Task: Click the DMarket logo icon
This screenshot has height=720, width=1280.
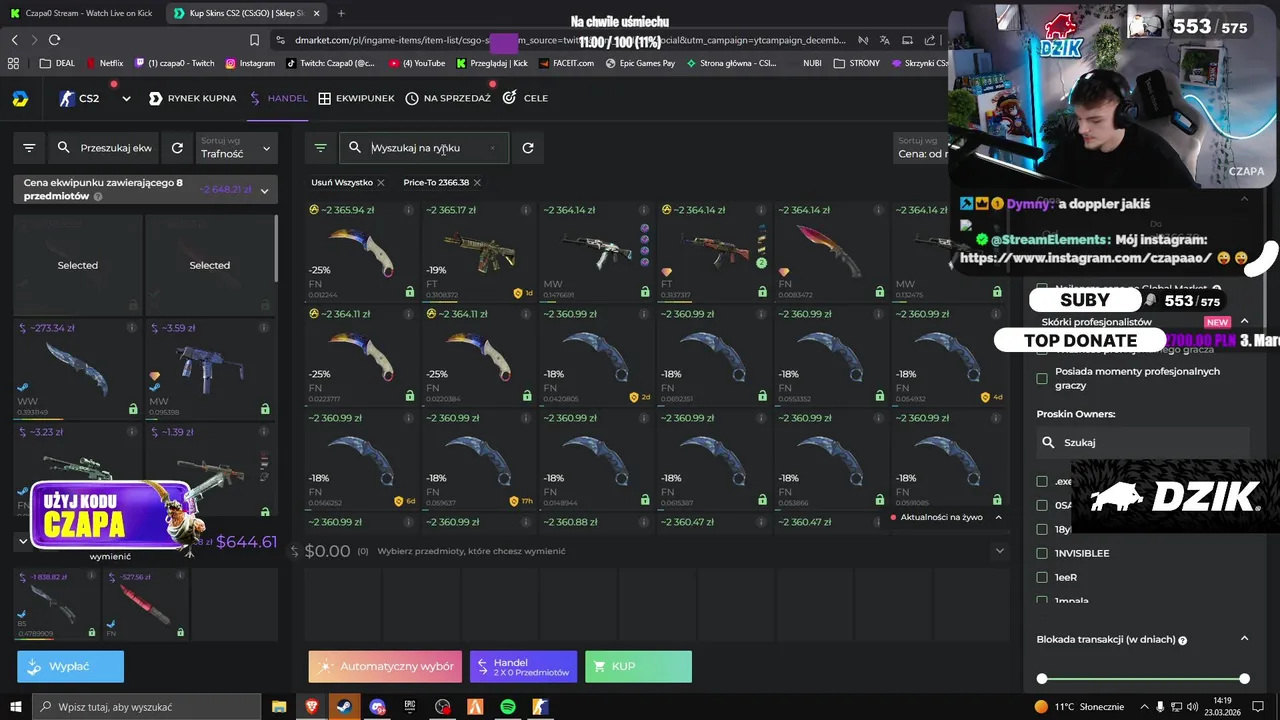Action: coord(20,99)
